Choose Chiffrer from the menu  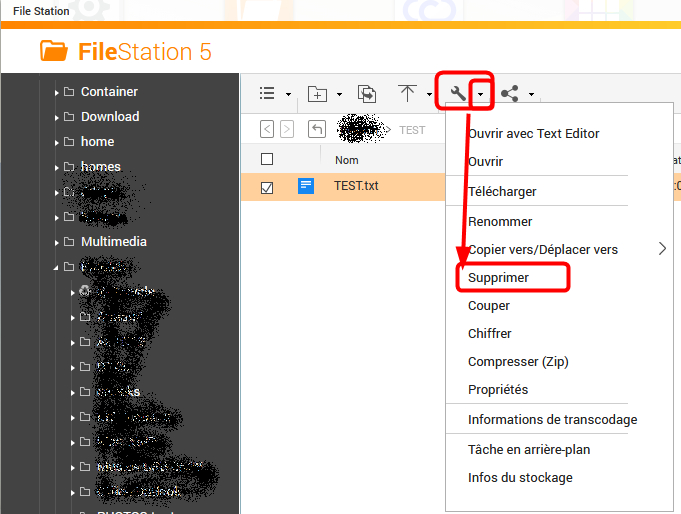click(x=489, y=334)
